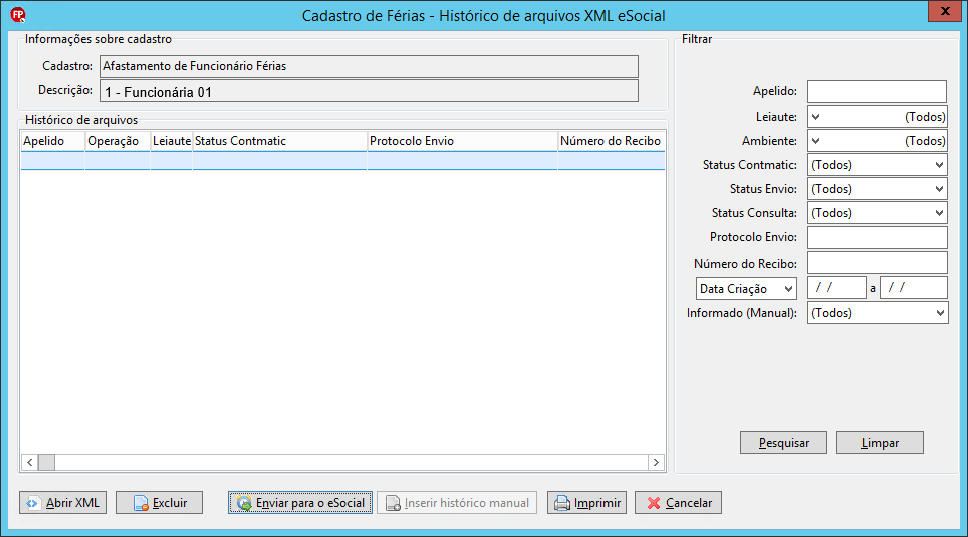The height and width of the screenshot is (537, 968).
Task: Click the Número do Recibo column header
Action: 611,141
